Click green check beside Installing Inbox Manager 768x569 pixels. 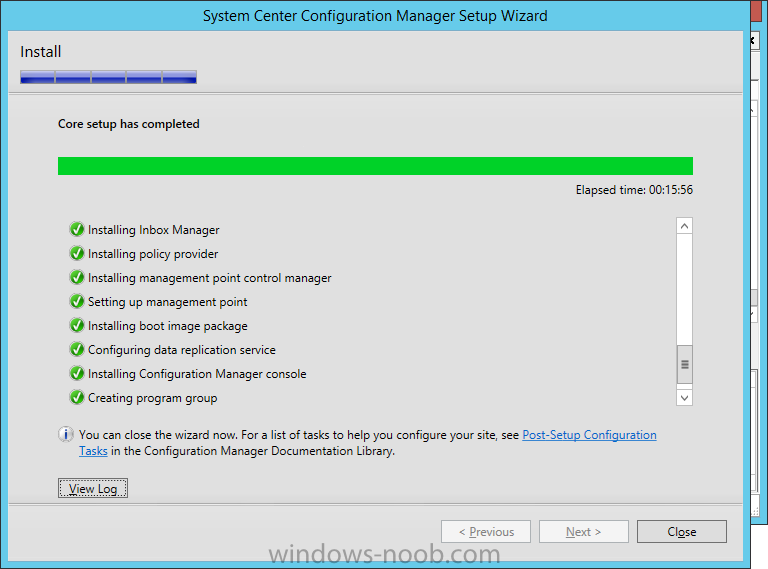pos(77,229)
